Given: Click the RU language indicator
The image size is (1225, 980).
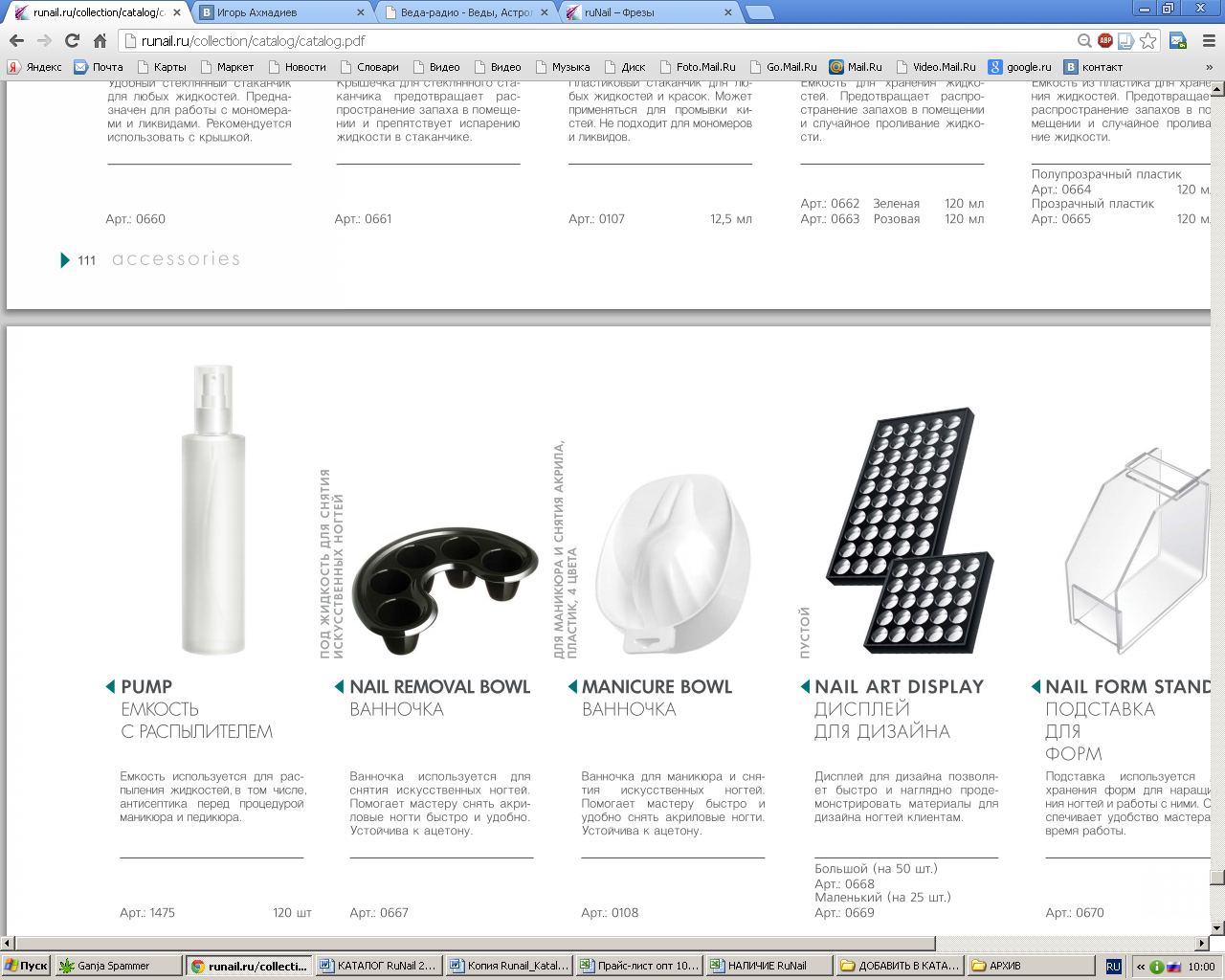Looking at the screenshot, I should pos(1113,967).
